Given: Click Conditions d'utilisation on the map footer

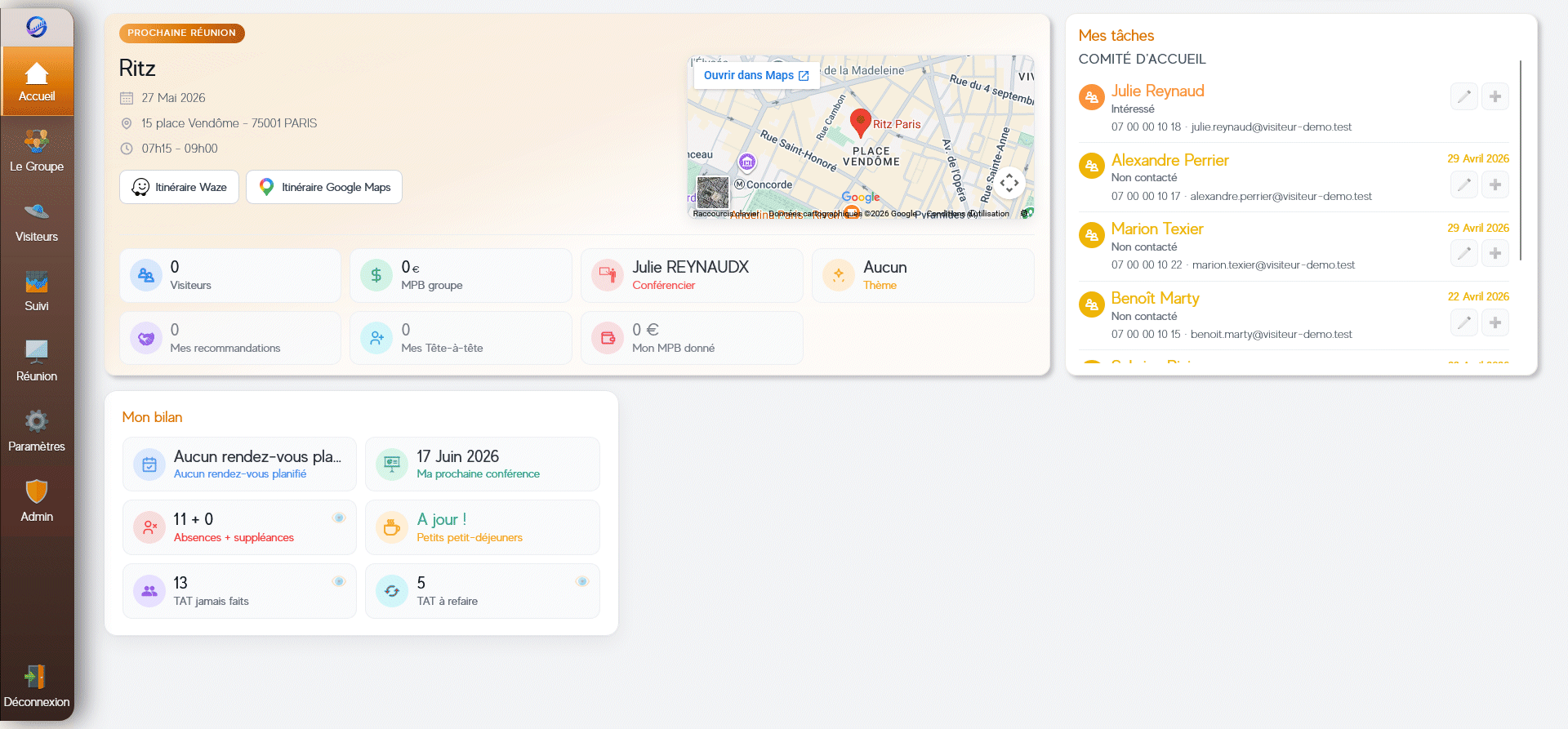Looking at the screenshot, I should pos(969,214).
